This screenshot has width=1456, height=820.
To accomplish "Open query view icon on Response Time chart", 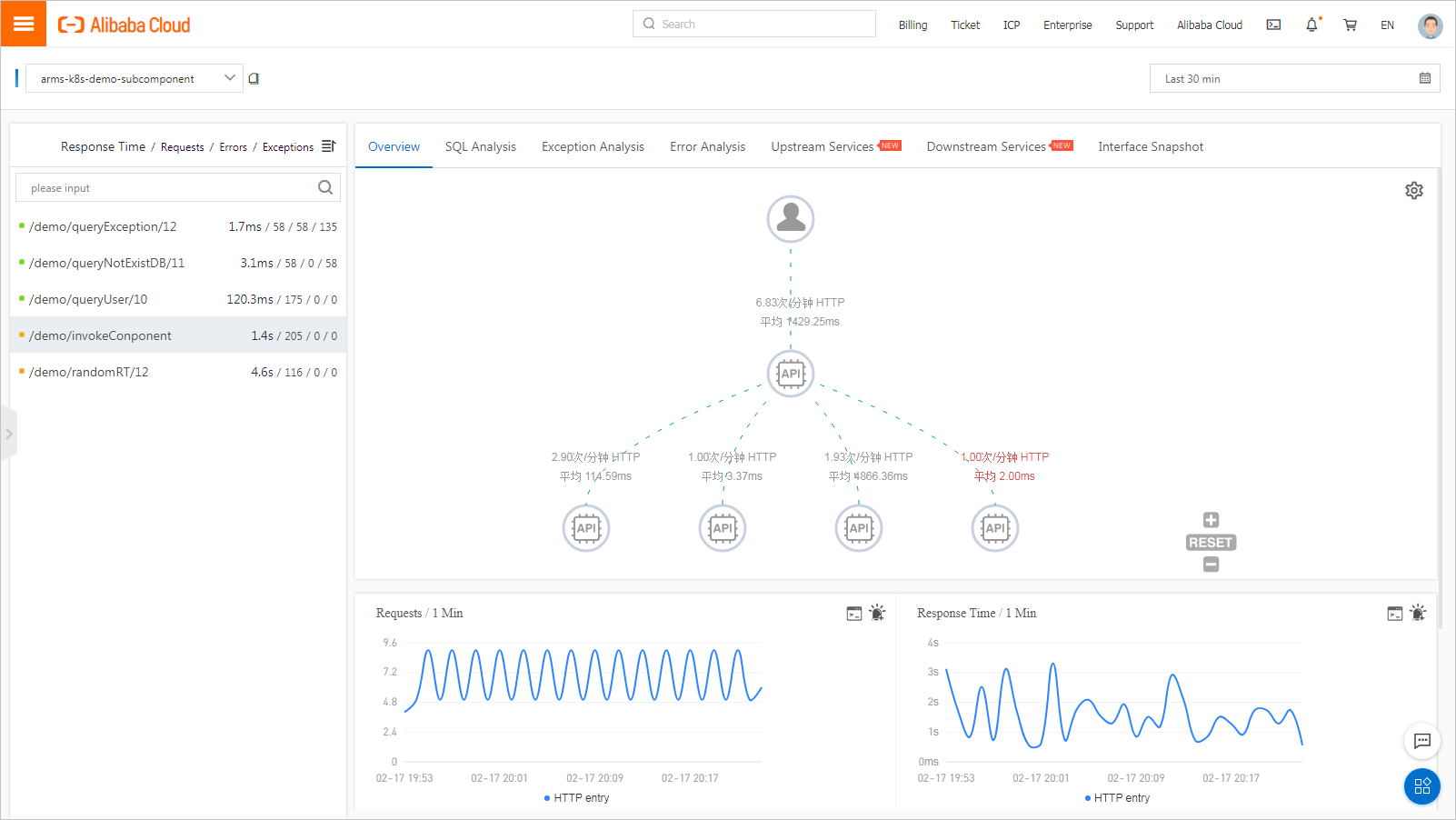I will [1394, 614].
